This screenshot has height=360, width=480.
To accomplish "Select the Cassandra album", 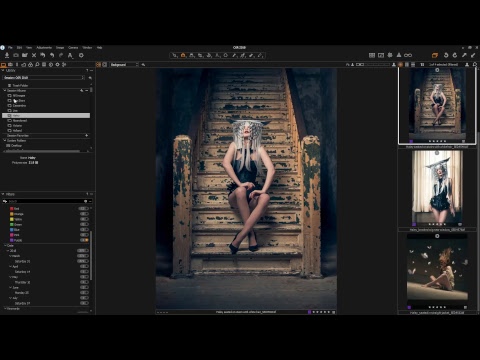I will click(19, 106).
